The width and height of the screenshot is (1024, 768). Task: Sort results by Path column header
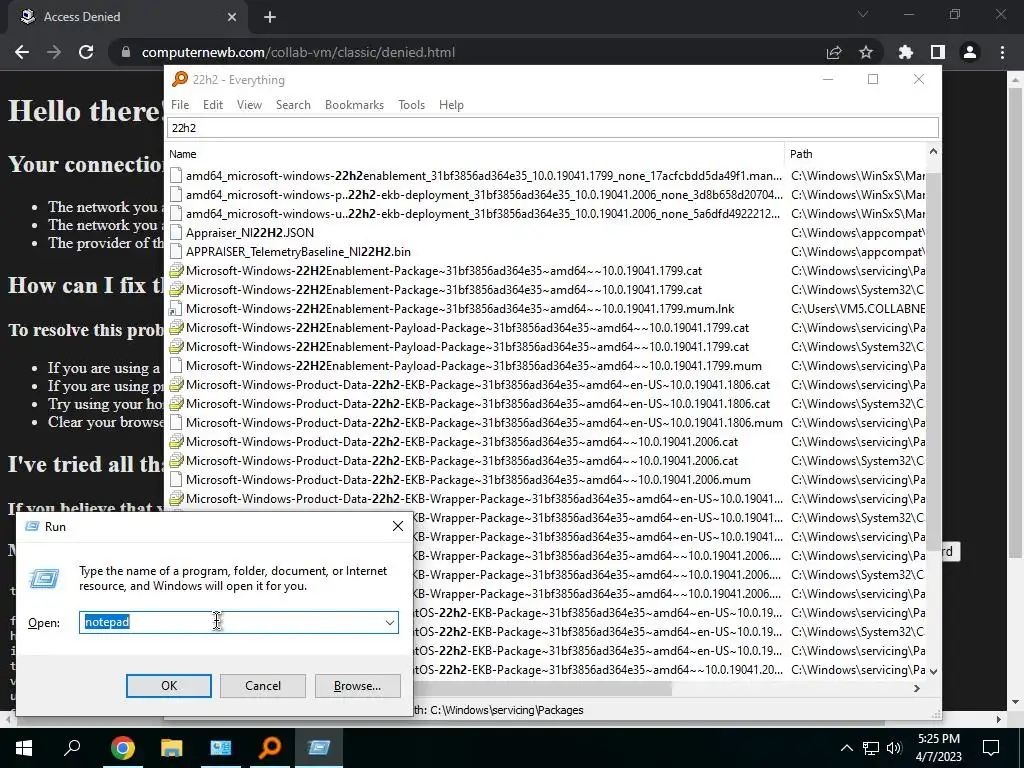[855, 154]
